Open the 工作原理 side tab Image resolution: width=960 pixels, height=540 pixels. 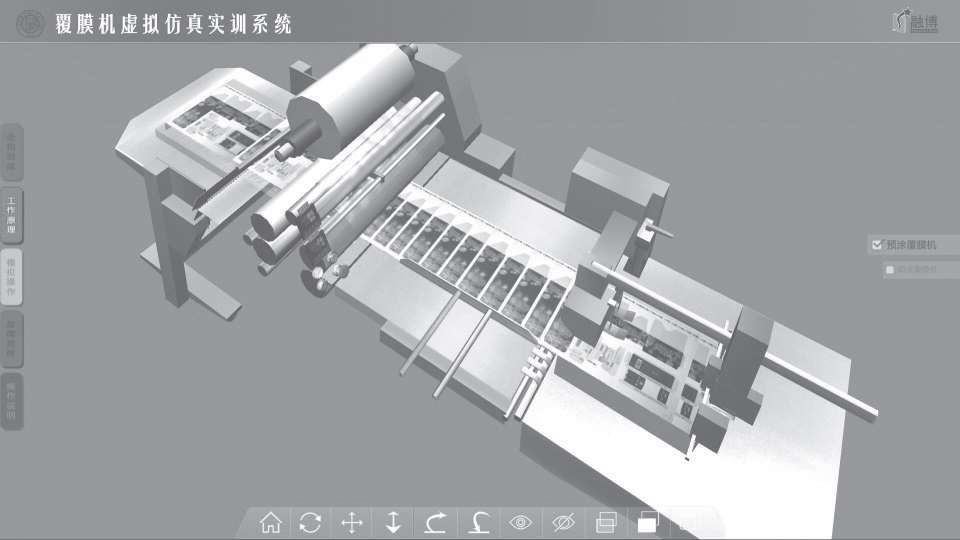pyautogui.click(x=12, y=216)
